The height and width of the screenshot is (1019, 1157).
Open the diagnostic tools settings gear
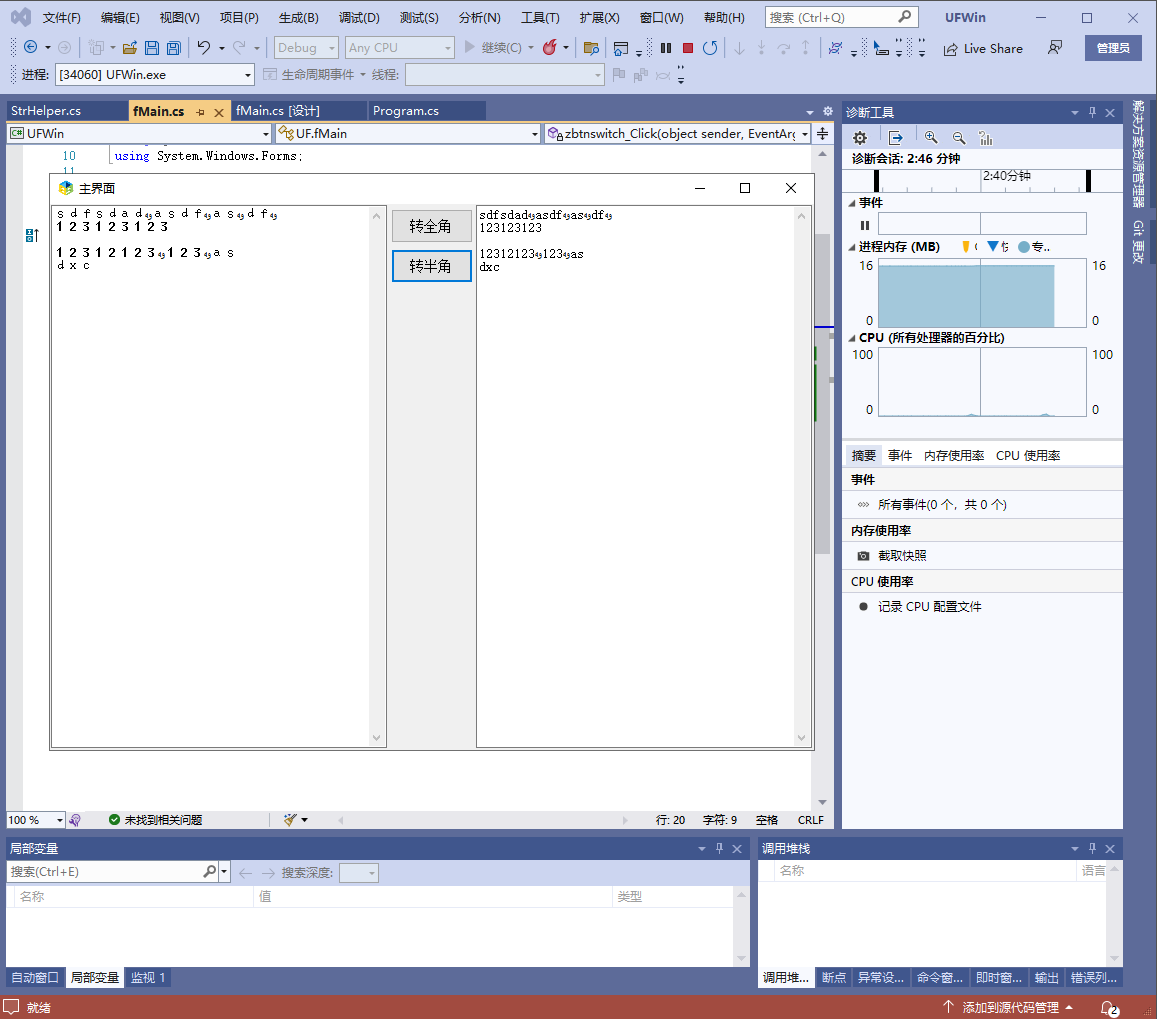pyautogui.click(x=860, y=138)
